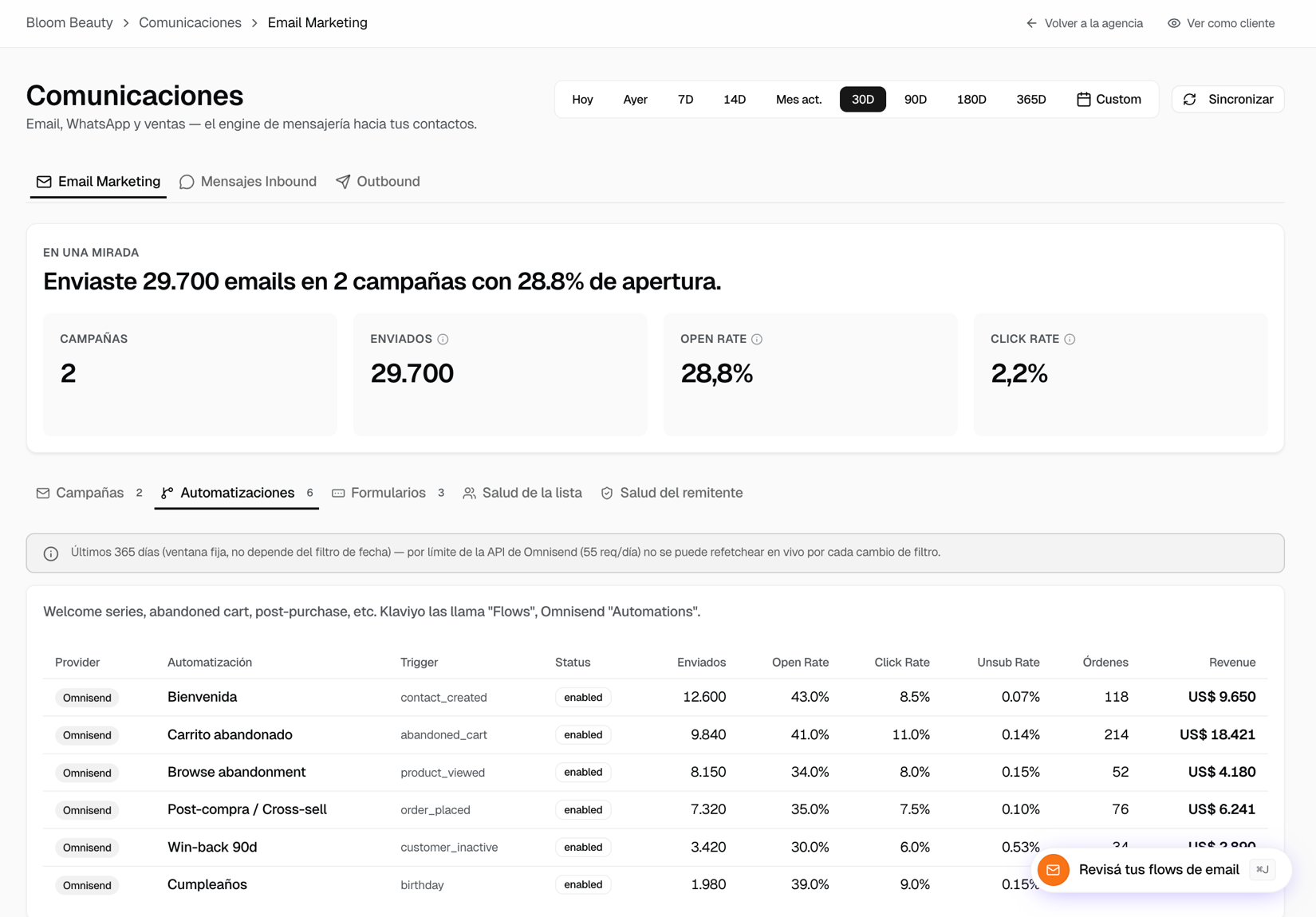This screenshot has height=917, width=1316.
Task: Open the Formularios sub-tab
Action: tap(388, 493)
